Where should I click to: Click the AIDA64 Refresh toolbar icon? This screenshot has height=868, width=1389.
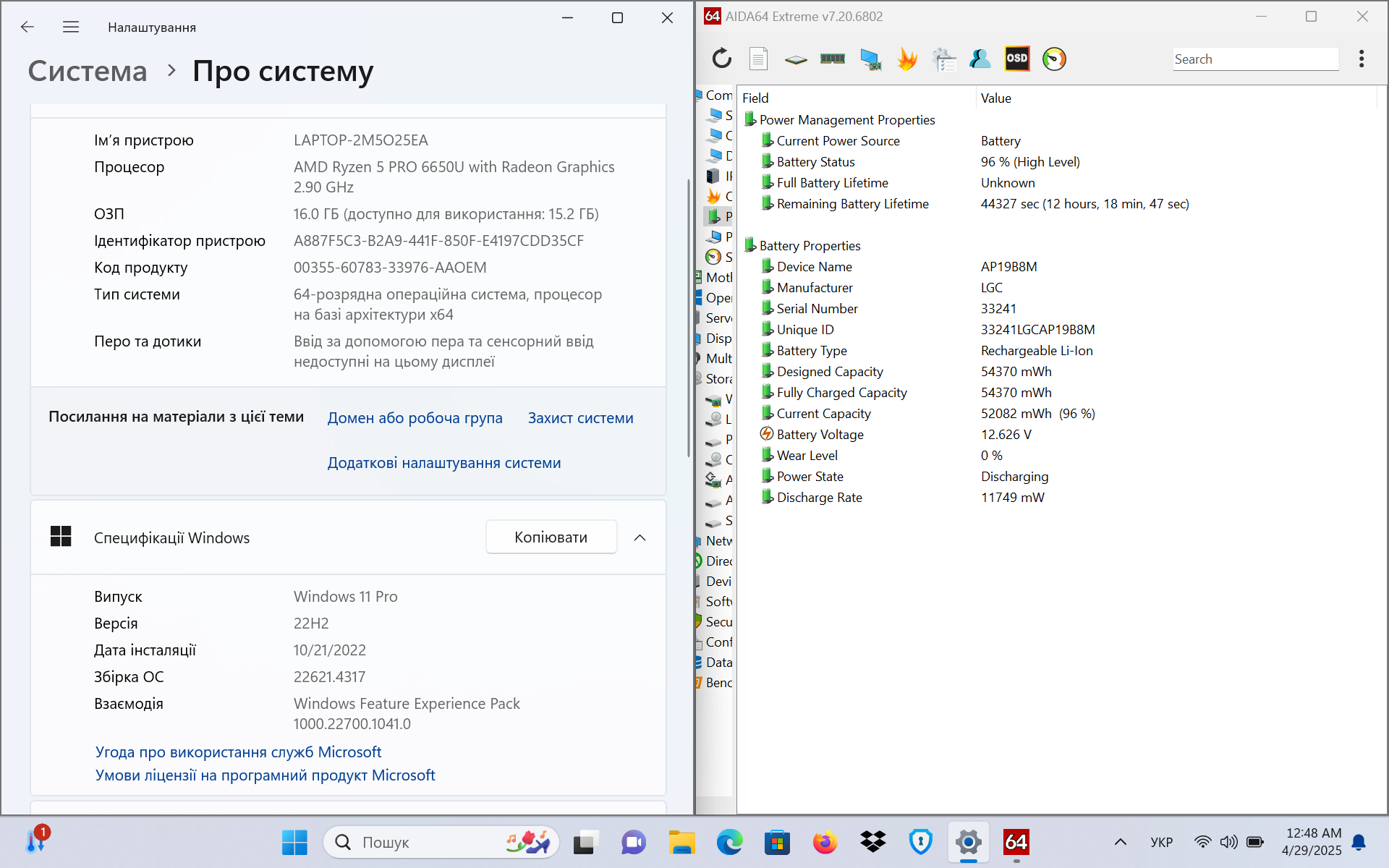(x=721, y=59)
